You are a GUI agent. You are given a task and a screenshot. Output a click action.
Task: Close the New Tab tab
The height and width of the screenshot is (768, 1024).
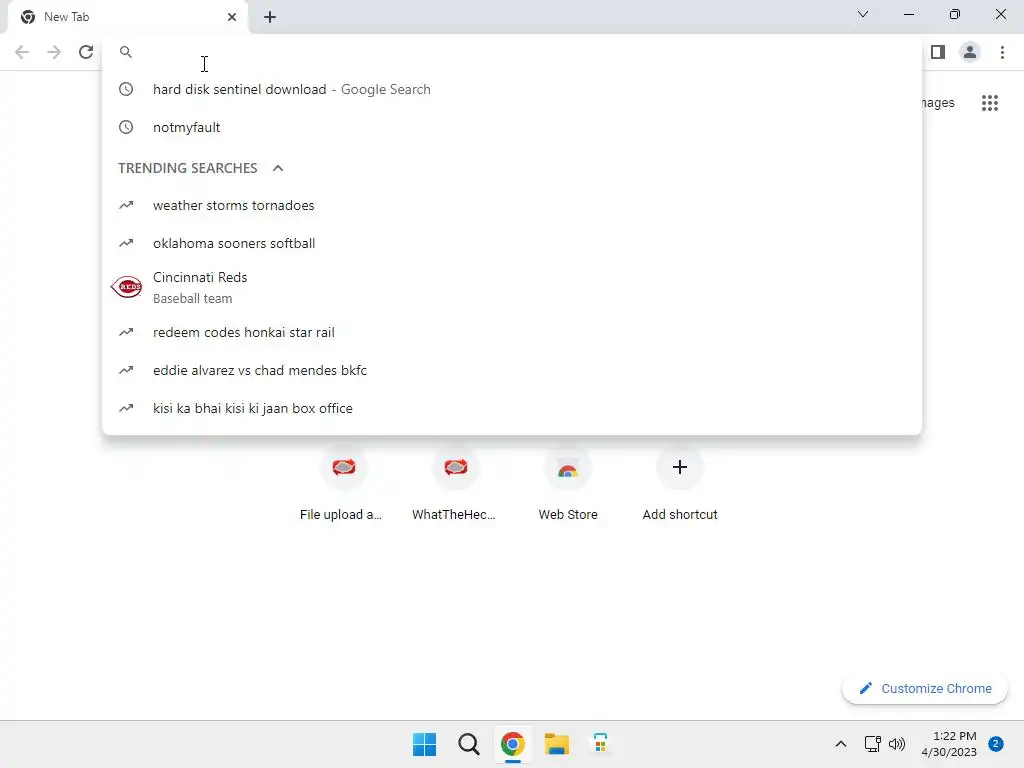click(232, 17)
